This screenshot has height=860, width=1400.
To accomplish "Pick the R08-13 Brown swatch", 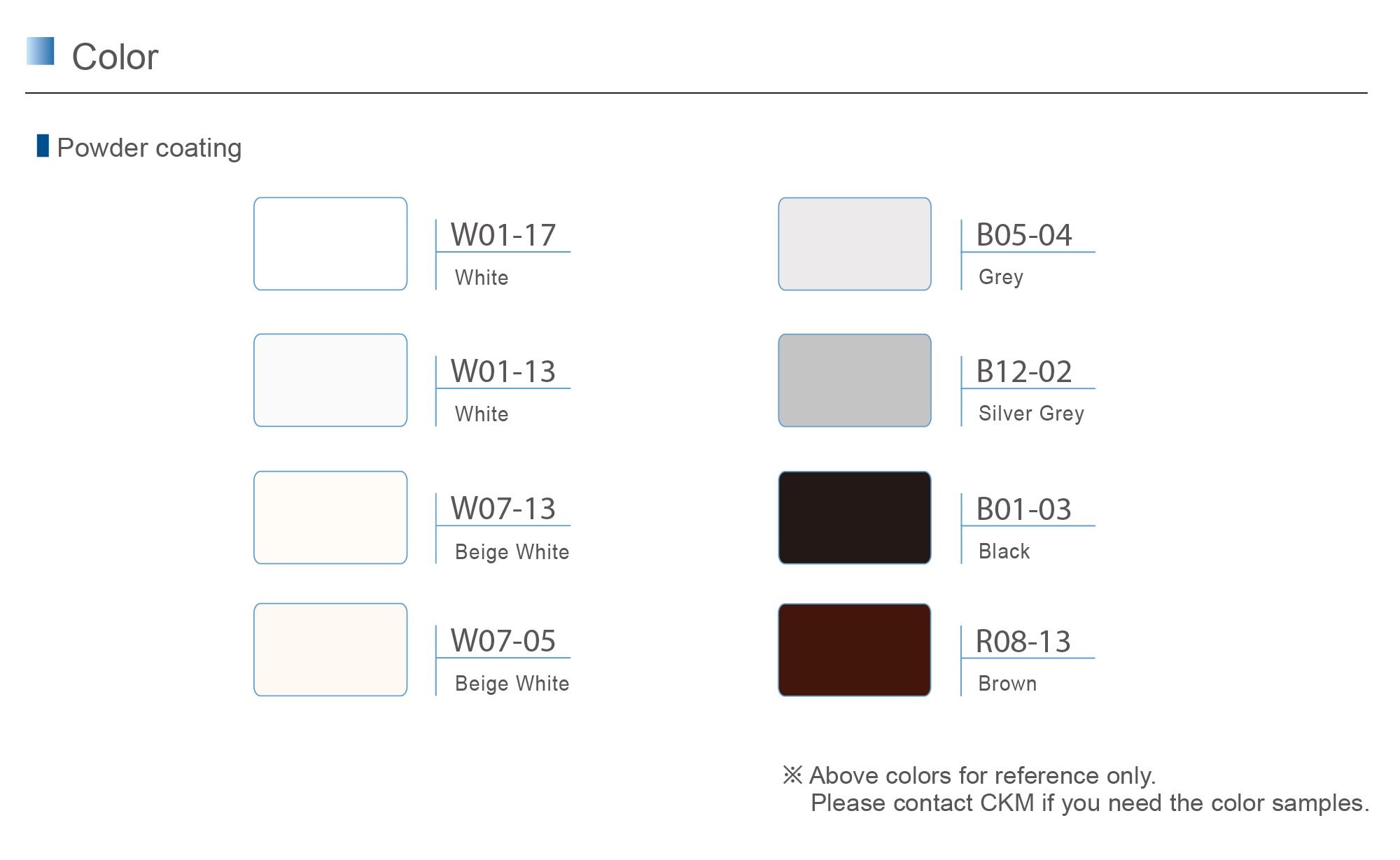I will (x=855, y=649).
